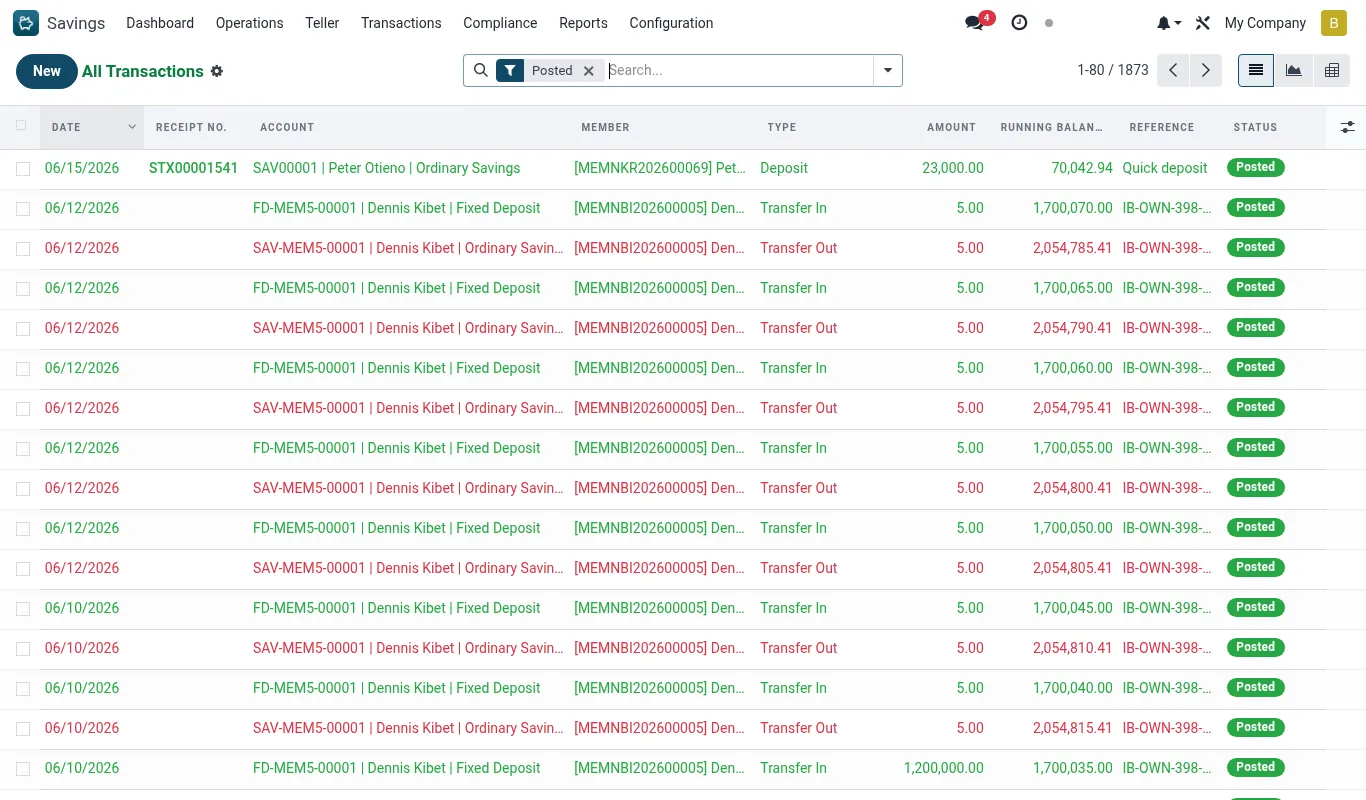Click SAV00001 Peter Otieno Ordinary Savings account
1366x800 pixels.
pyautogui.click(x=386, y=168)
